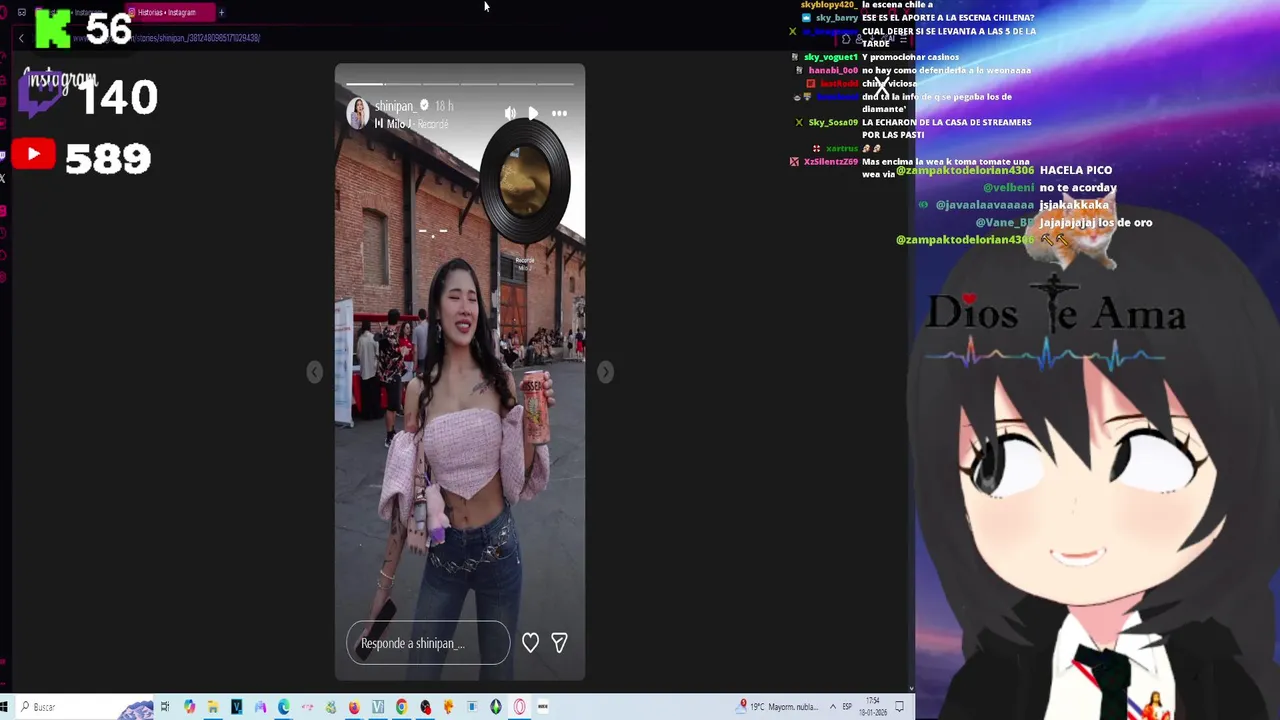This screenshot has width=1280, height=720.
Task: Click the browser back arrow
Action: tap(21, 38)
